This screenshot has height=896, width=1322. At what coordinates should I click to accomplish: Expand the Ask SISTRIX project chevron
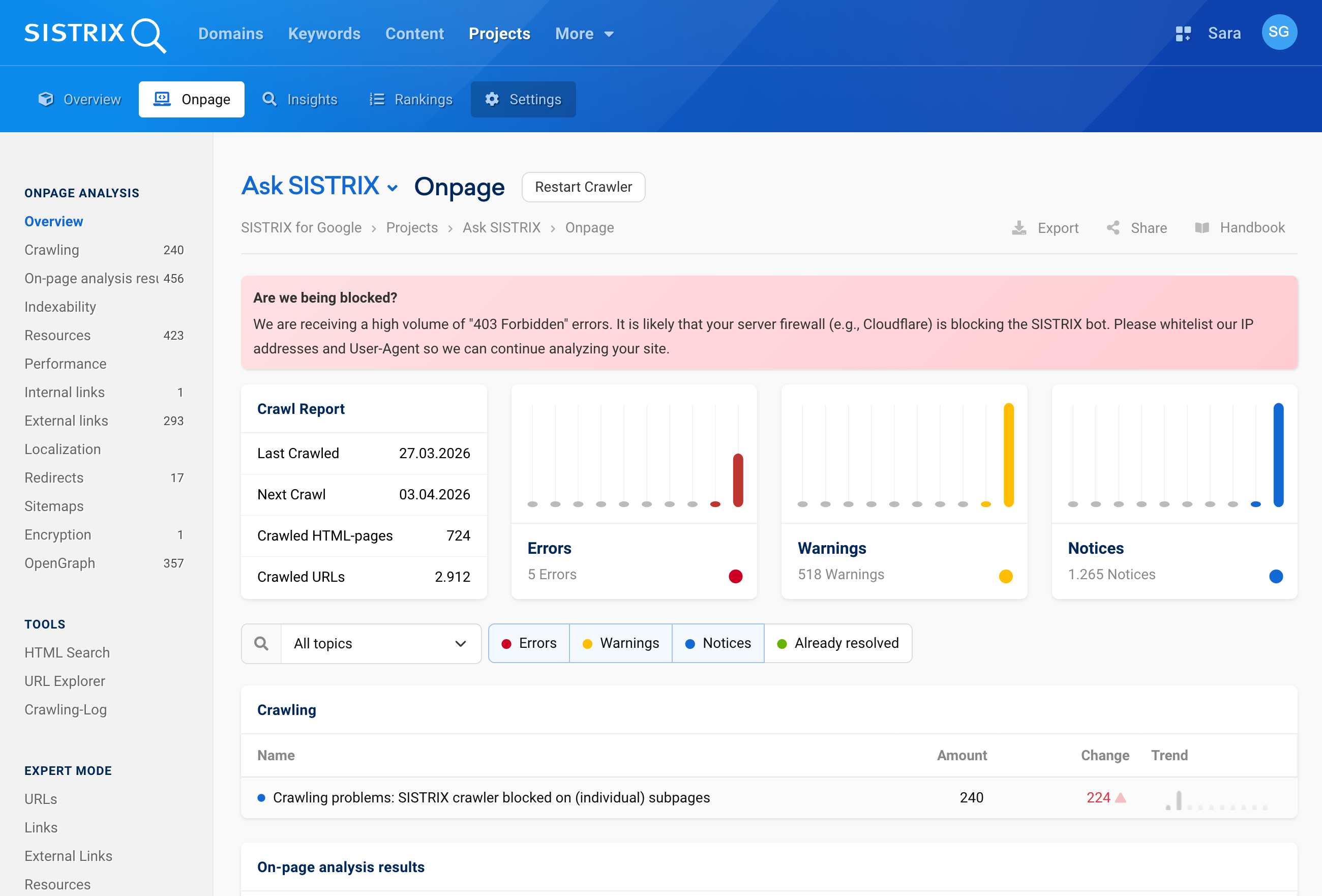coord(393,187)
